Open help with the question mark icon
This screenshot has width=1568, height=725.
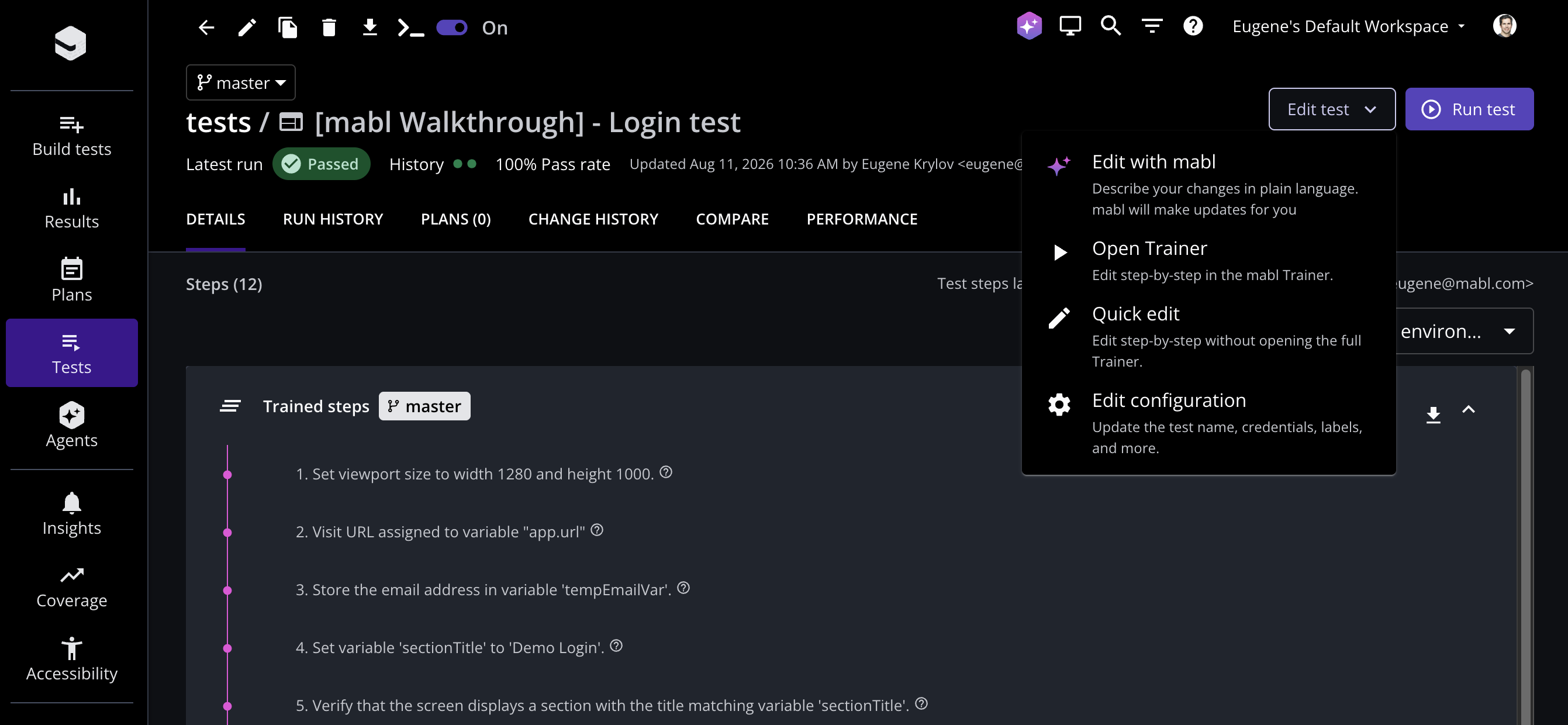coord(1193,26)
